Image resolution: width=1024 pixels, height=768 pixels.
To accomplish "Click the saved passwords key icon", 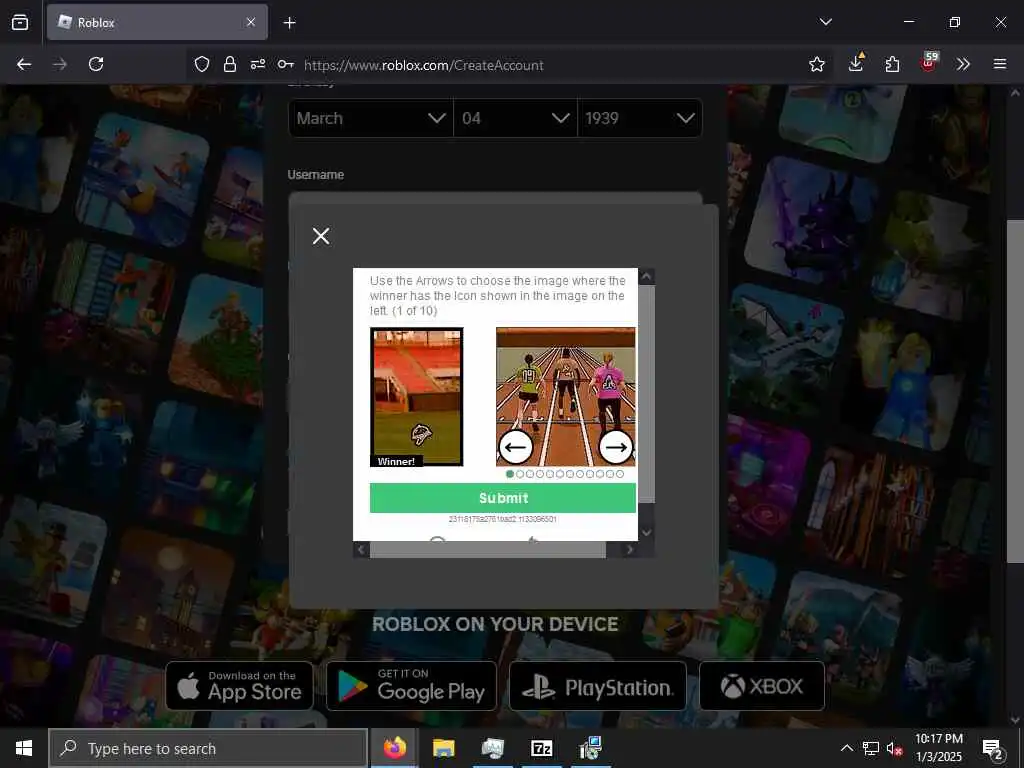I will coord(285,64).
